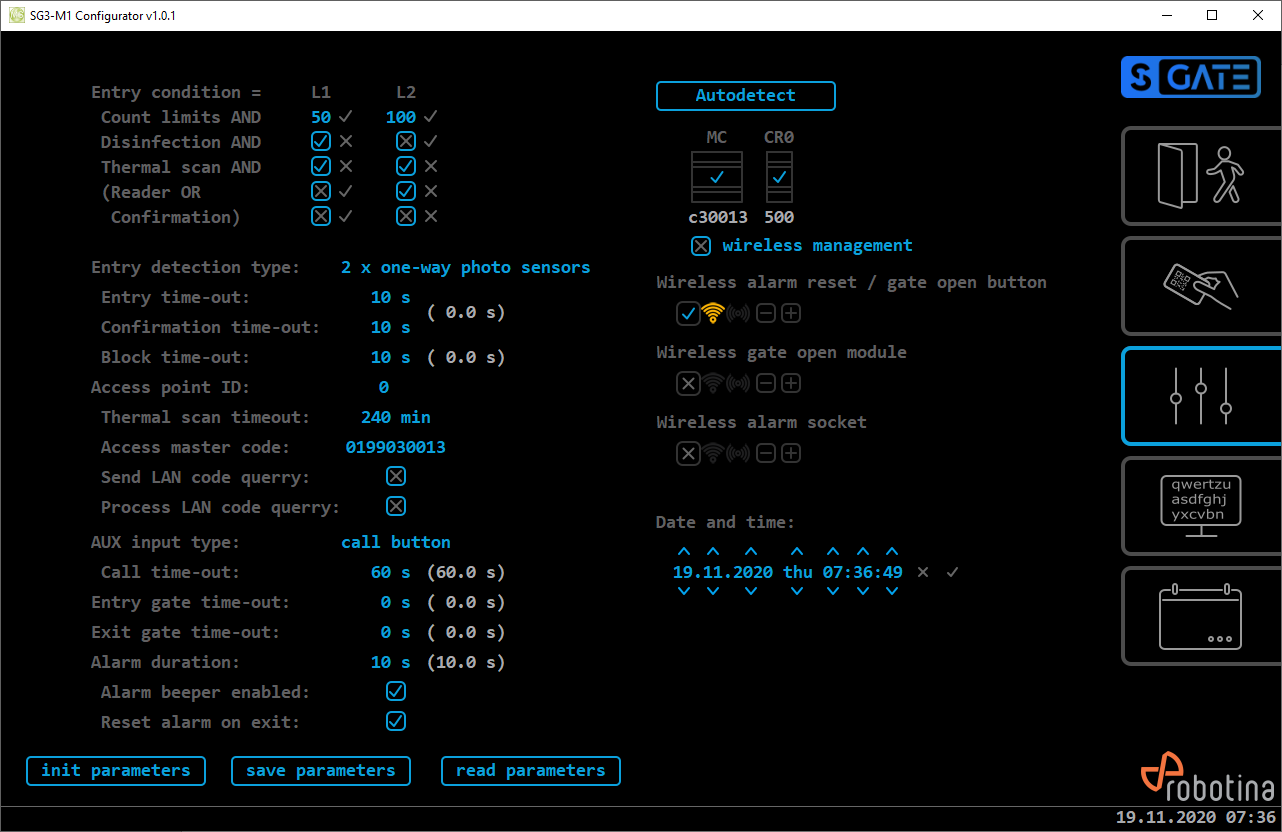Toggle Reset alarm on exit checkbox
Screen dimensions: 1282x832
coord(396,722)
